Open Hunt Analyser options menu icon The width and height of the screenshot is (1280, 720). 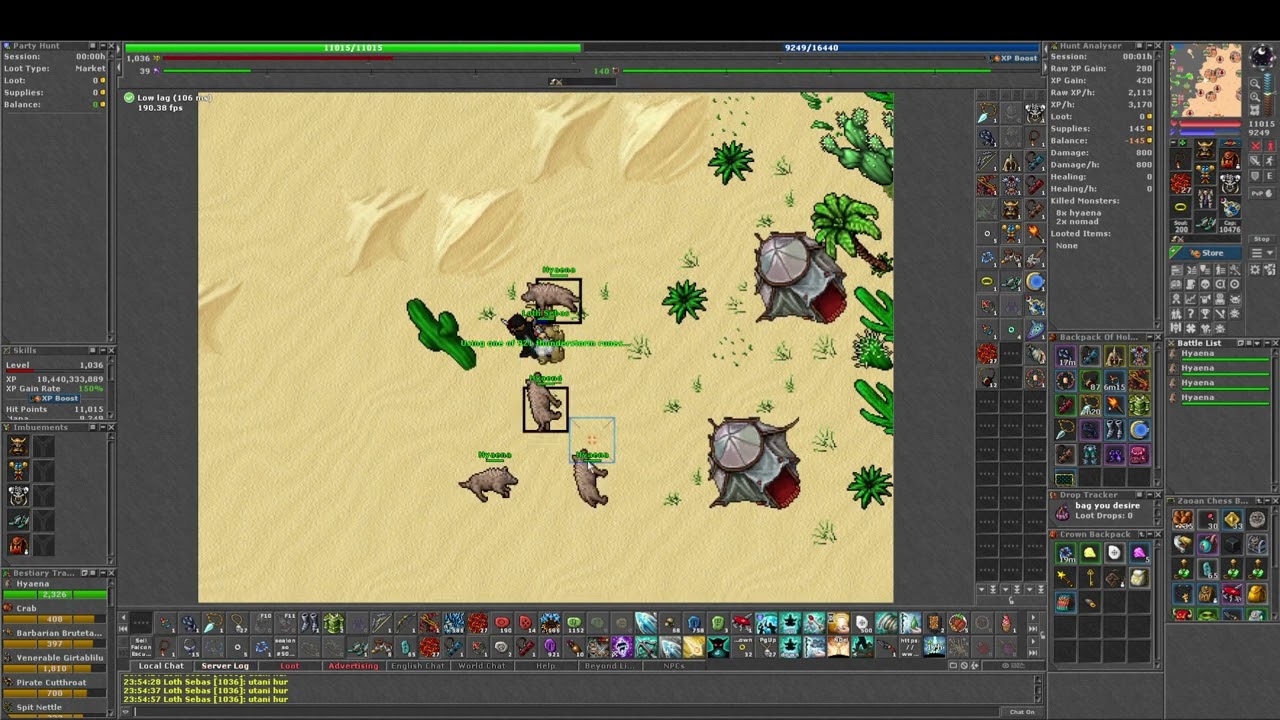[1139, 45]
